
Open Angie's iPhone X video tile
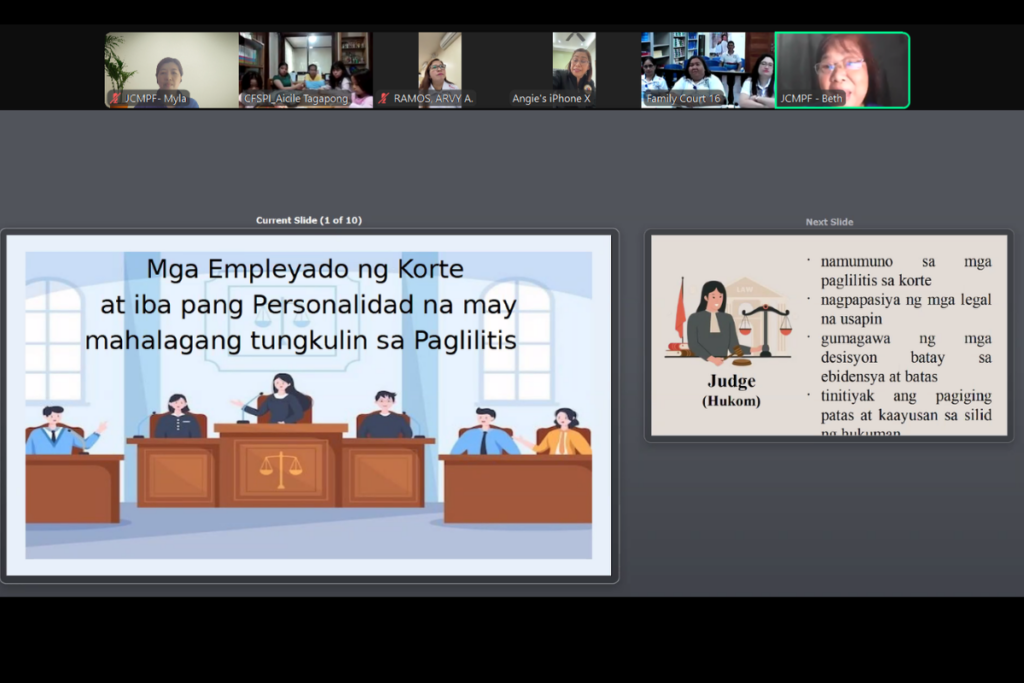pyautogui.click(x=573, y=69)
